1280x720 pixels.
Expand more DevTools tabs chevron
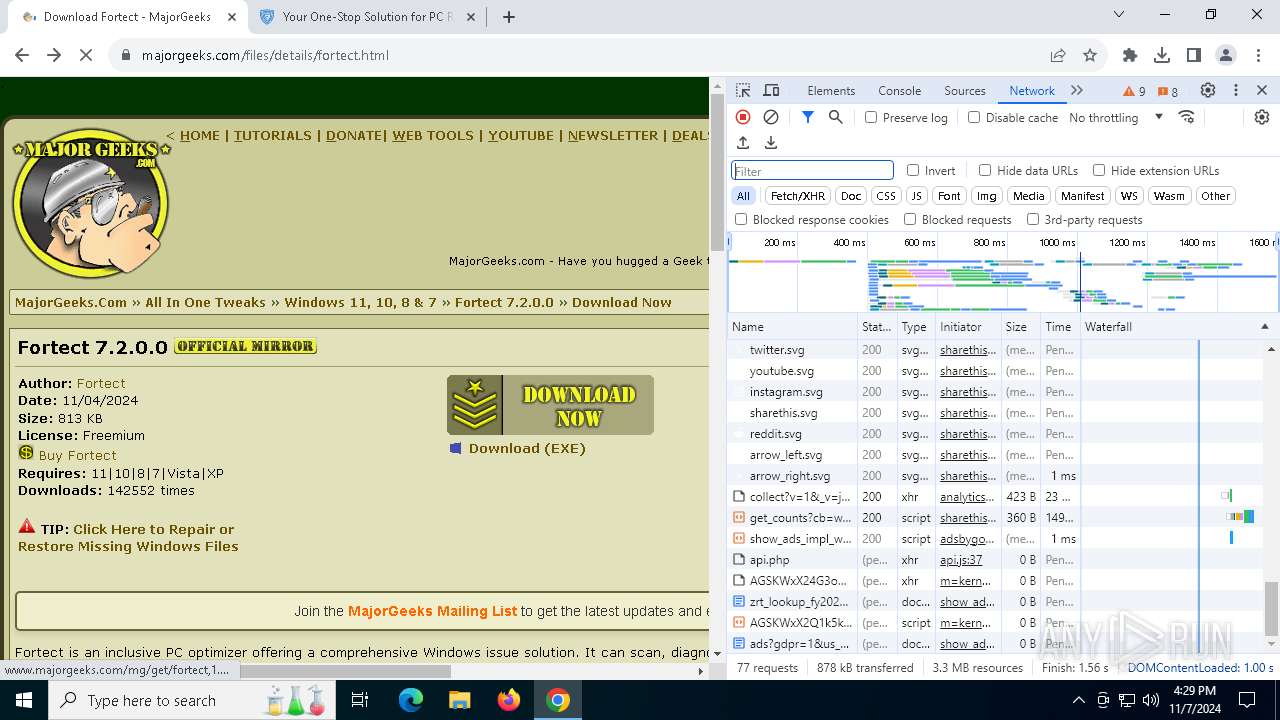coord(1077,90)
